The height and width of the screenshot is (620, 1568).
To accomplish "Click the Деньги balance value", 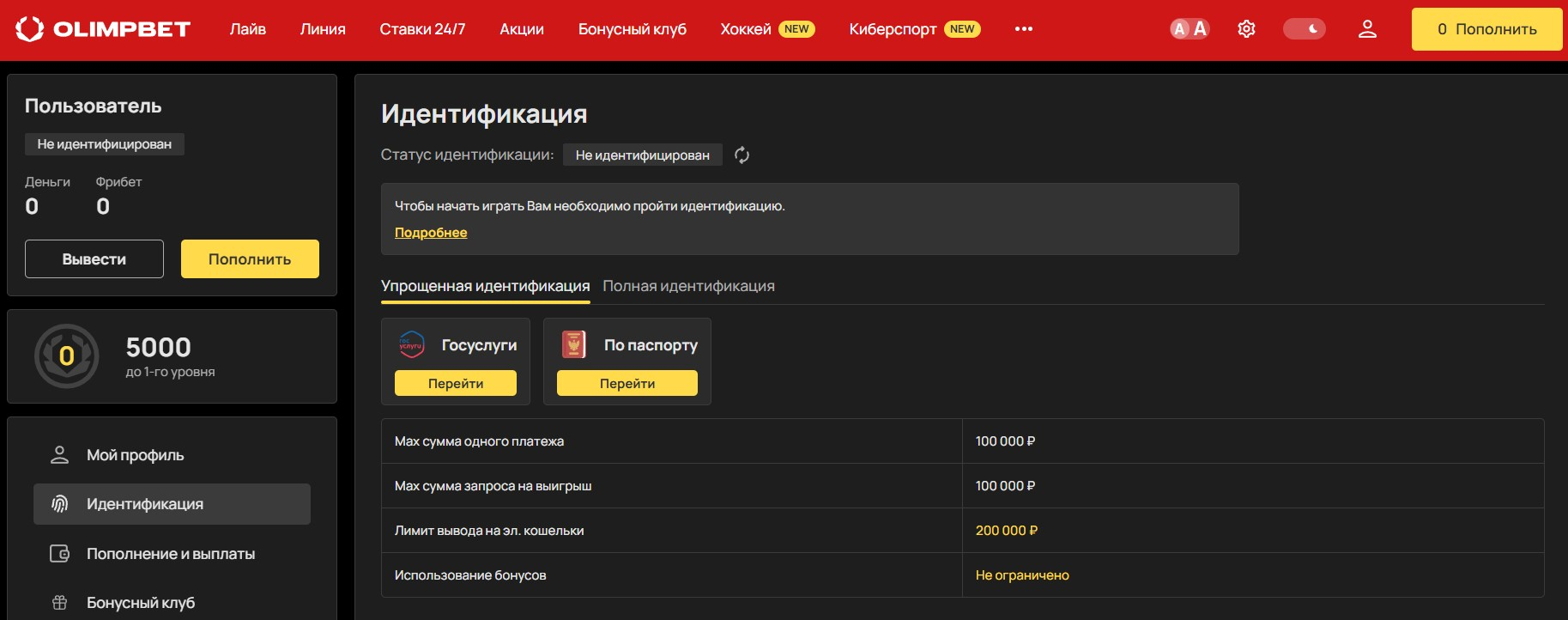I will coord(32,206).
